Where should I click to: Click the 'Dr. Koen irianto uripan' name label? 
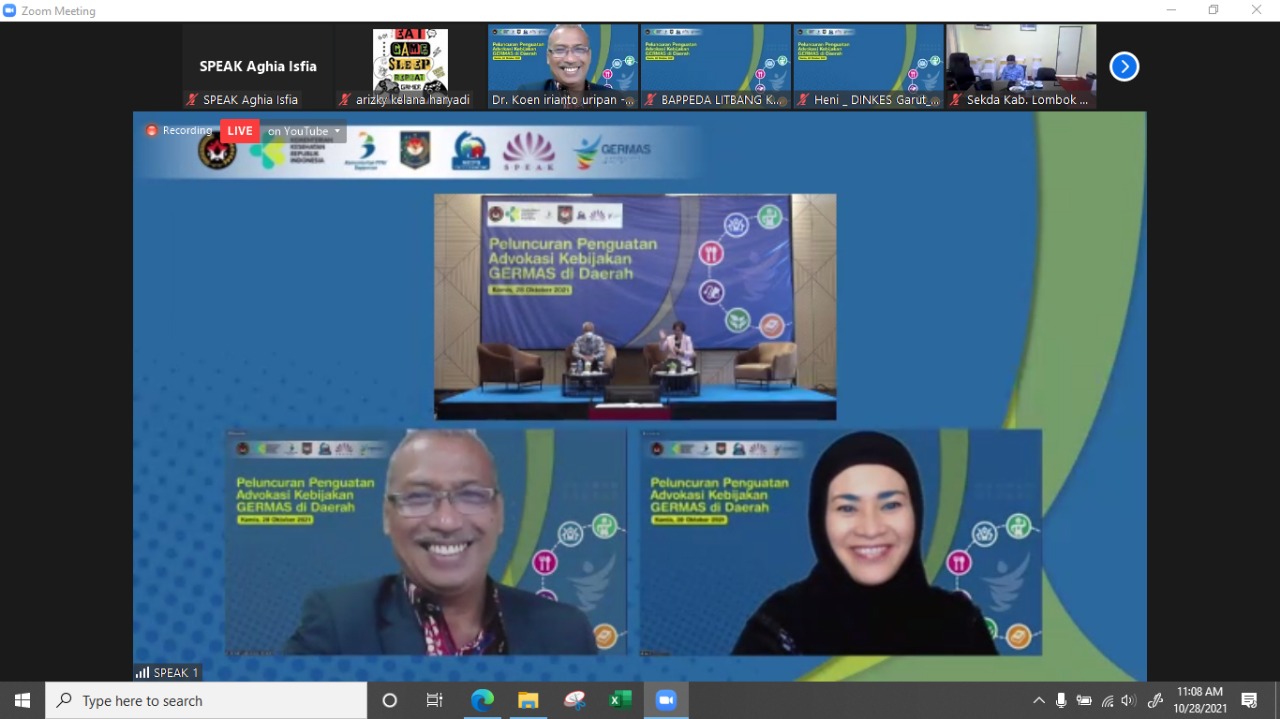point(563,100)
